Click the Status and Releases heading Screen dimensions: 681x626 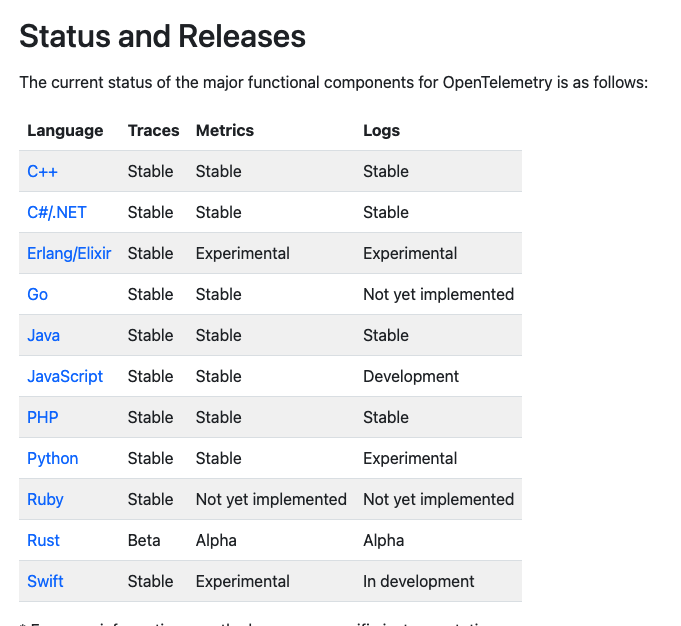pos(162,37)
